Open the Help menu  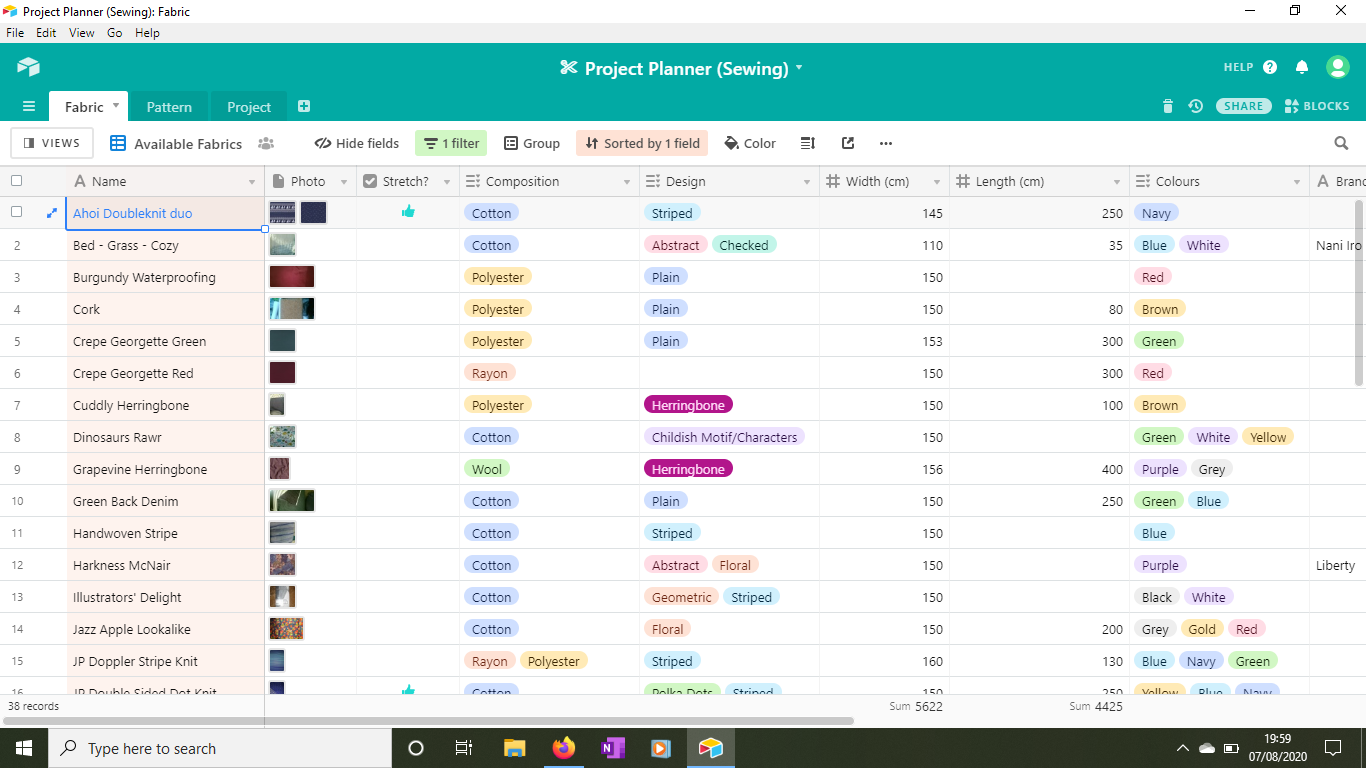click(x=147, y=32)
